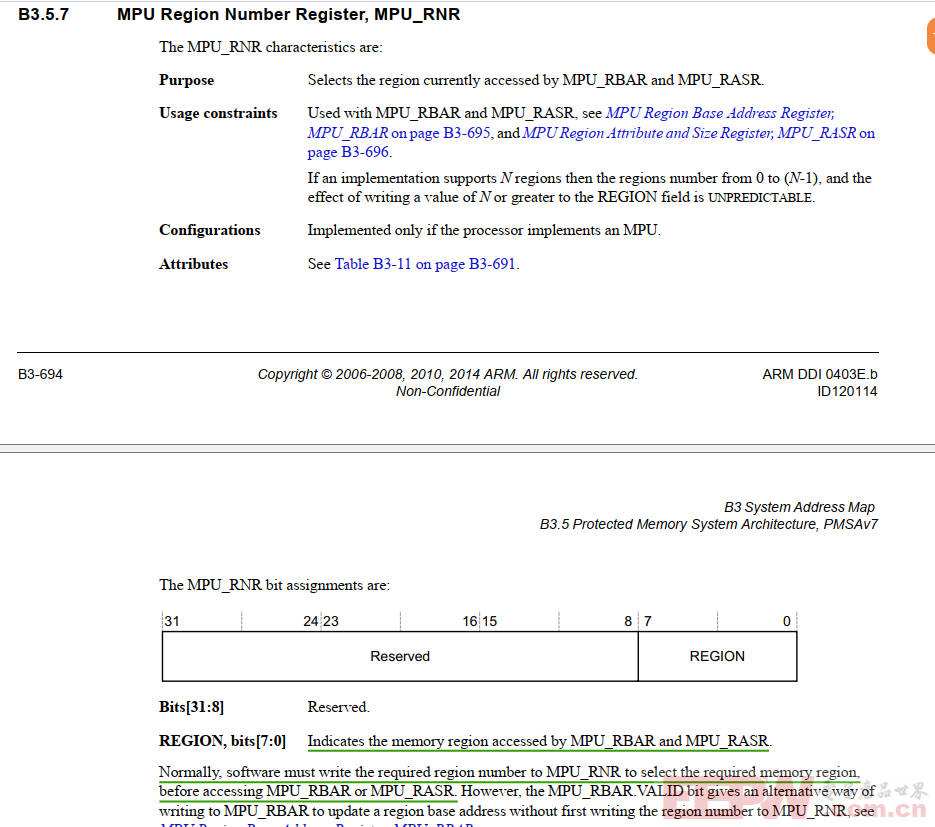
Task: Click the 'ID120114' footer text
Action: tap(847, 392)
